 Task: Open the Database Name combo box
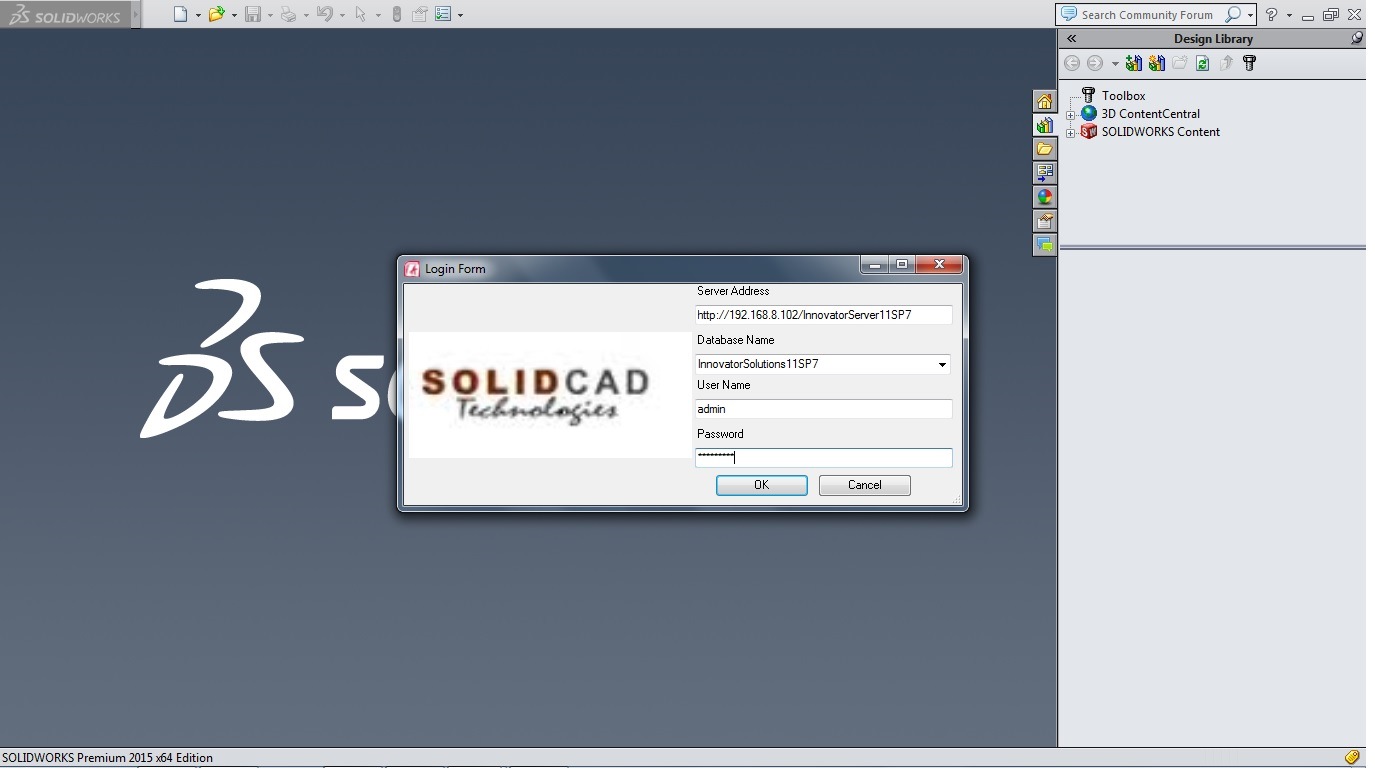[x=823, y=364]
